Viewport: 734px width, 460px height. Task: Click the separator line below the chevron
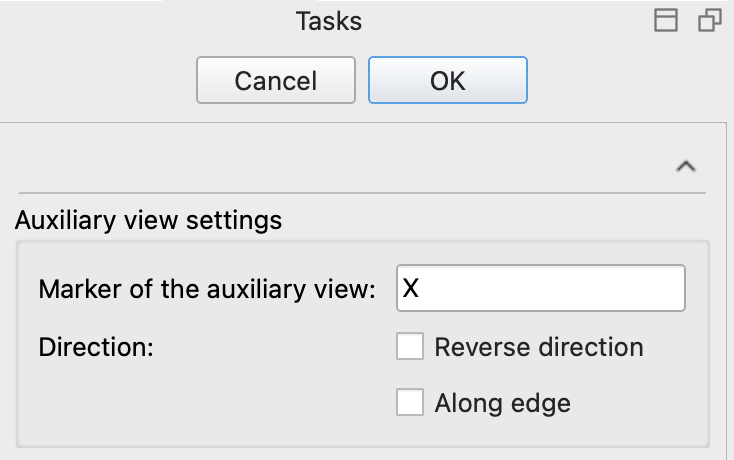point(360,192)
